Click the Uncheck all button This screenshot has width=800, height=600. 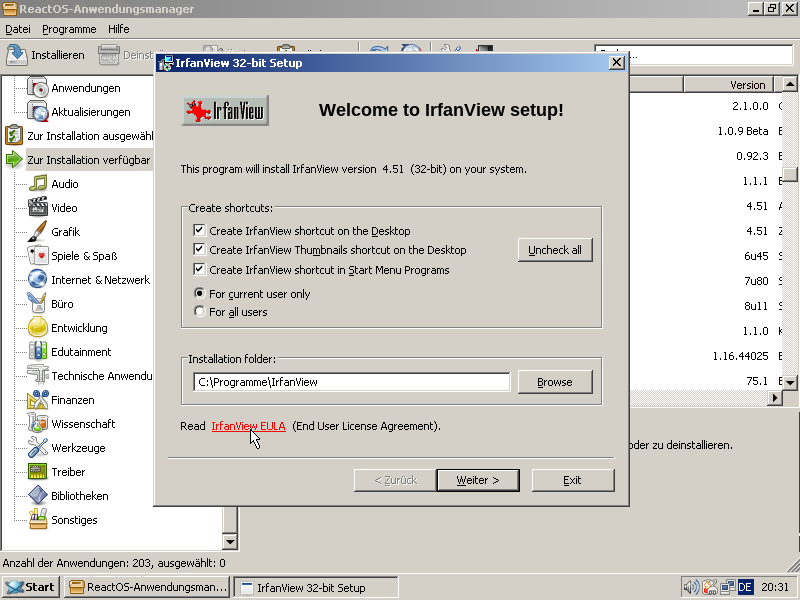(555, 250)
